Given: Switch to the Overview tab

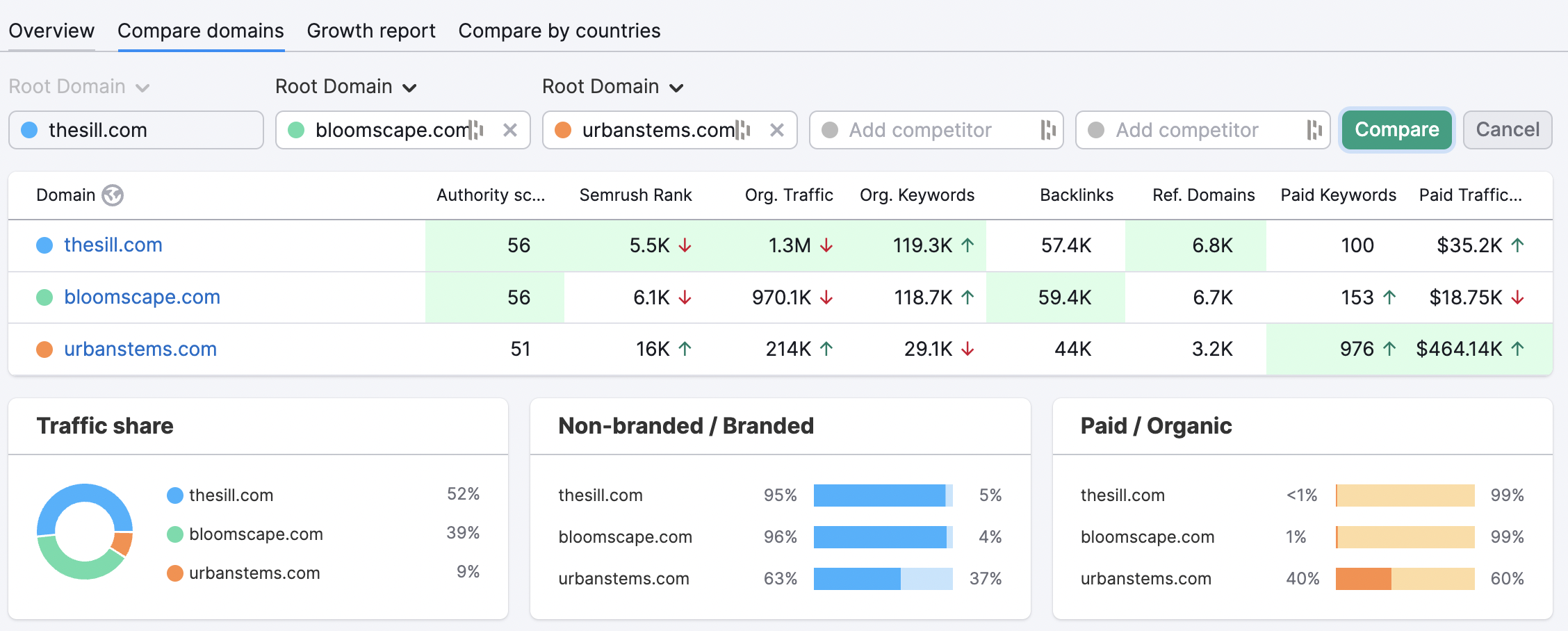Looking at the screenshot, I should pyautogui.click(x=51, y=31).
